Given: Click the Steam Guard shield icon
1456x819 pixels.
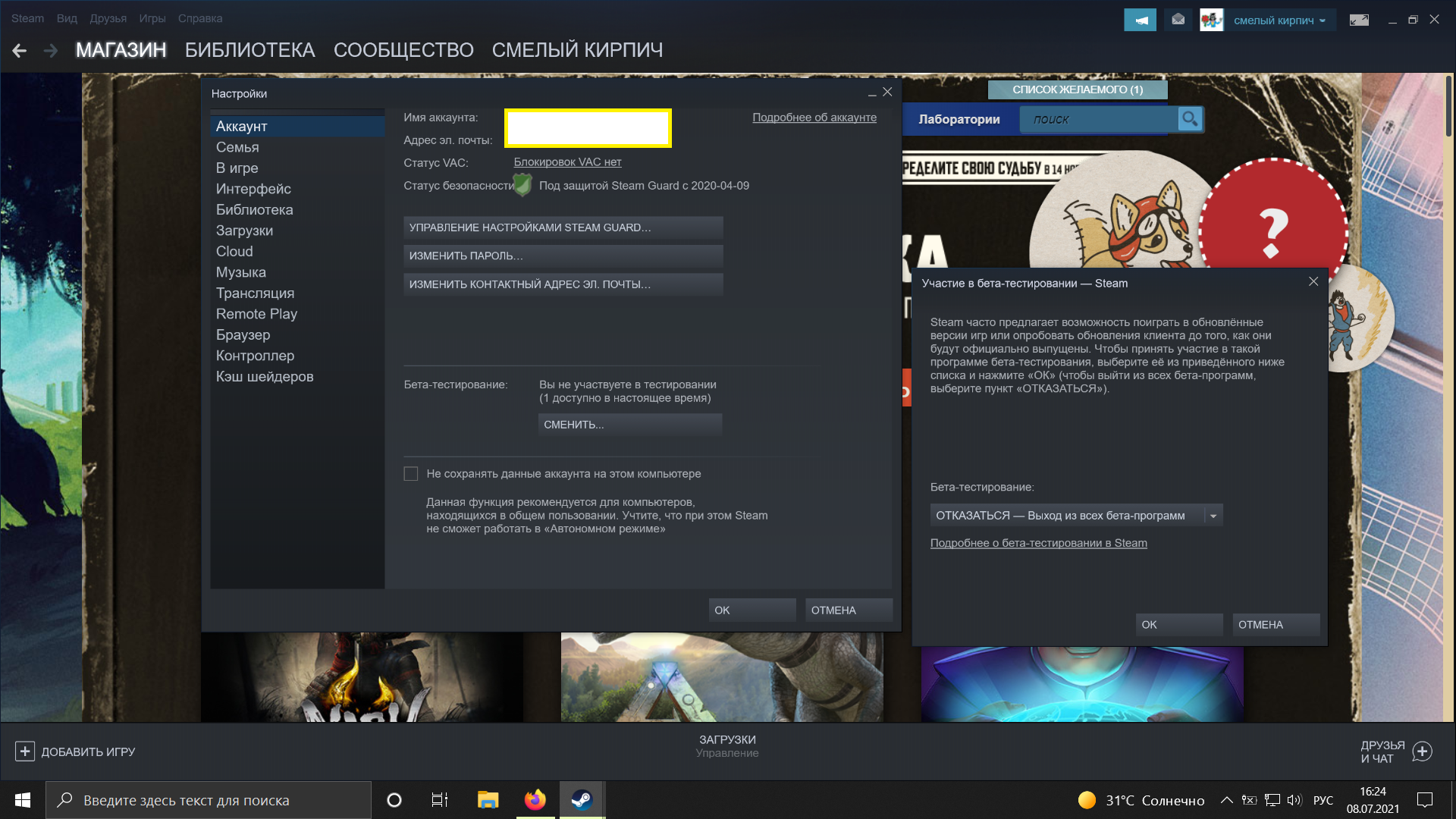Looking at the screenshot, I should (x=522, y=184).
